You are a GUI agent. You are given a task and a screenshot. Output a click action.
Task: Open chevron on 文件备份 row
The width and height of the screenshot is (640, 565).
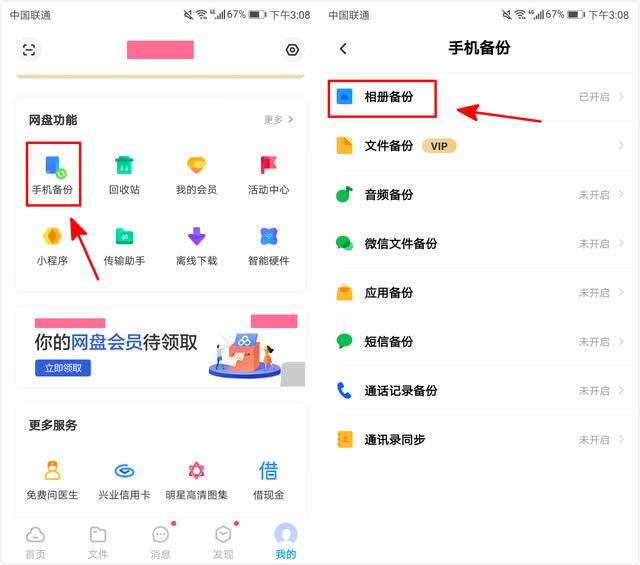[x=621, y=145]
